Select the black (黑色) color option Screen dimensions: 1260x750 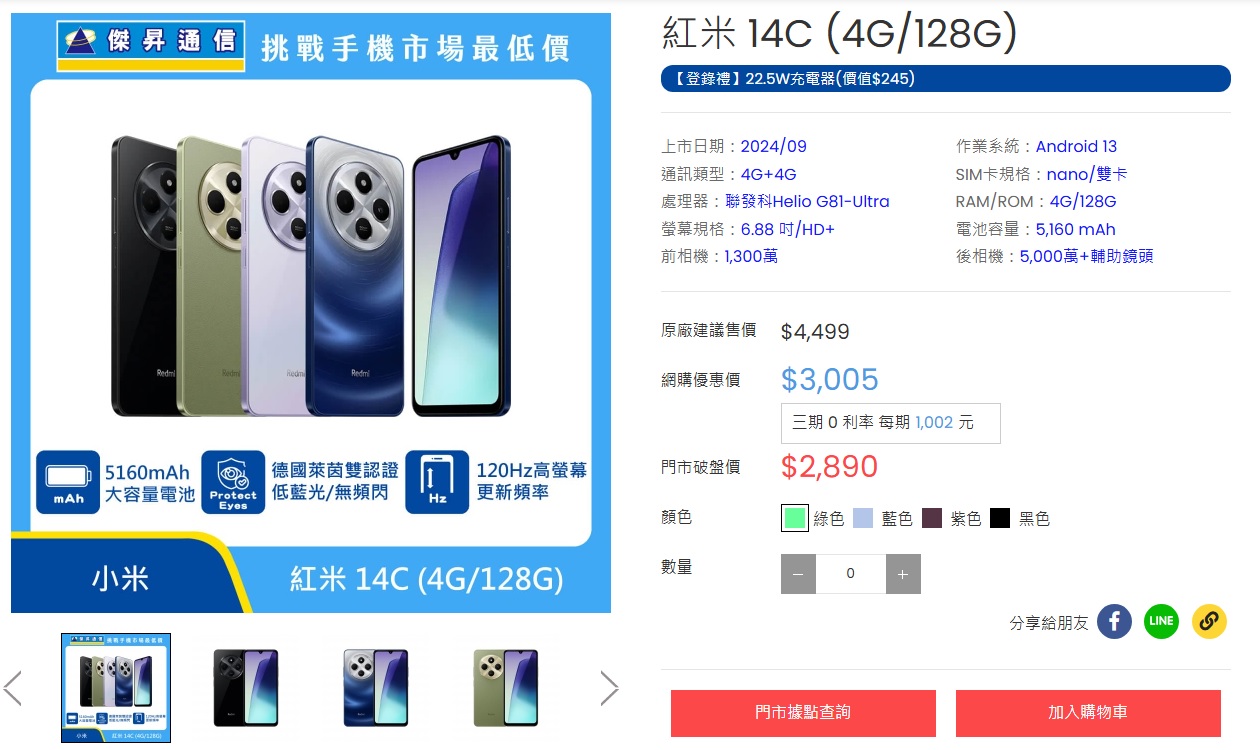click(x=1000, y=518)
